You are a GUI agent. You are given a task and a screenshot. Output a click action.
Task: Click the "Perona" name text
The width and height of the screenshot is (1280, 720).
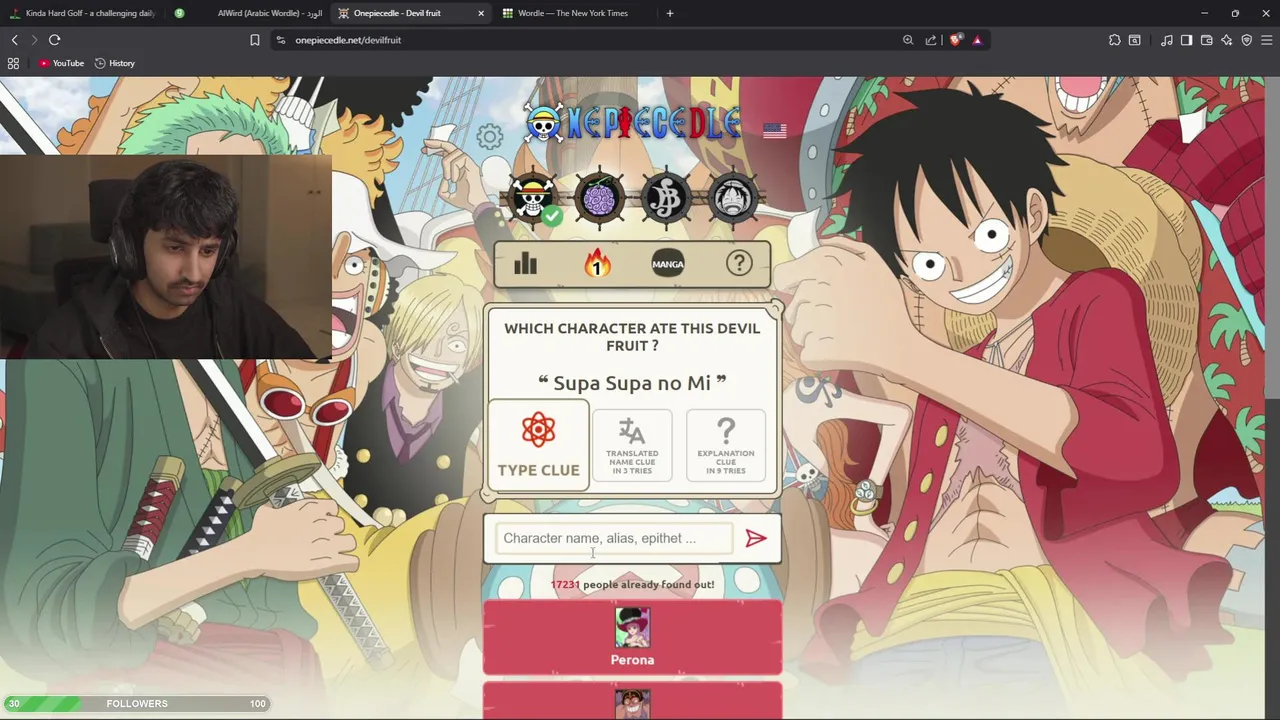click(632, 660)
